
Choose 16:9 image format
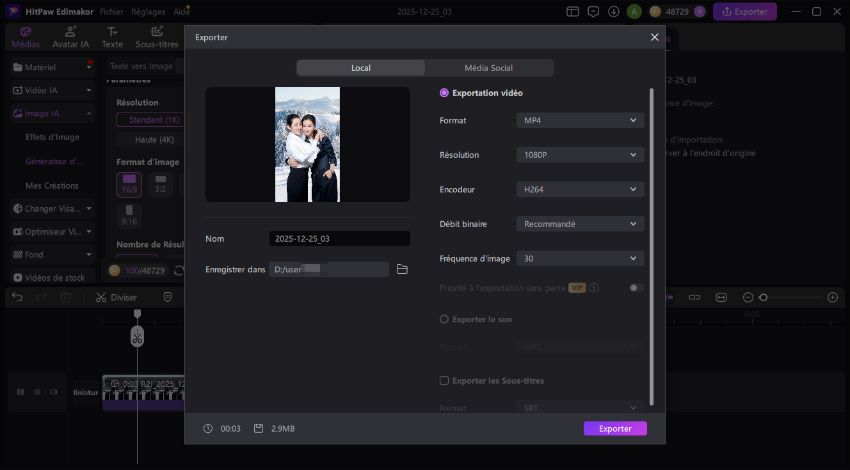click(129, 184)
